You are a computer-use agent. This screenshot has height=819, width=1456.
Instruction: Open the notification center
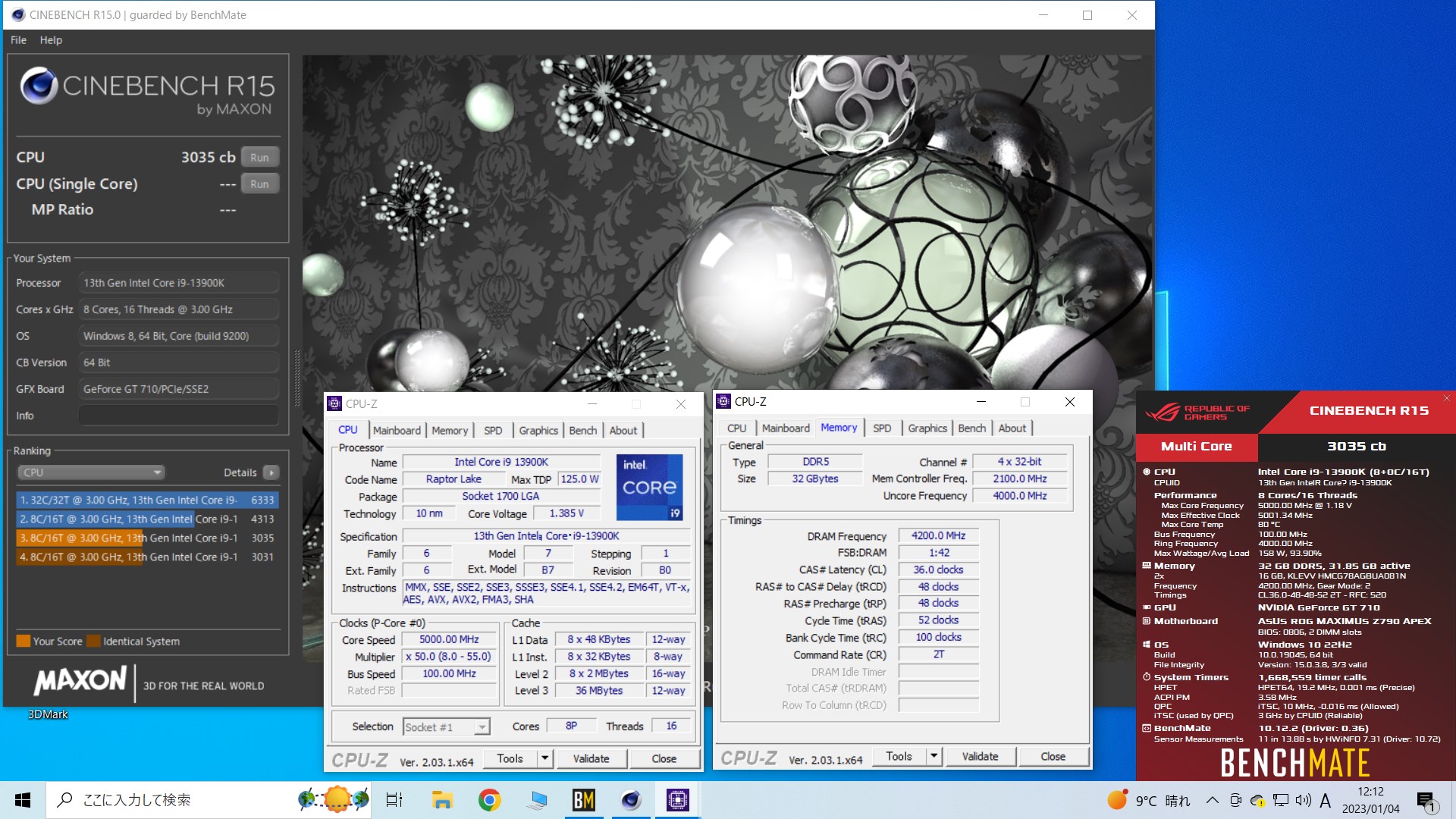1426,801
